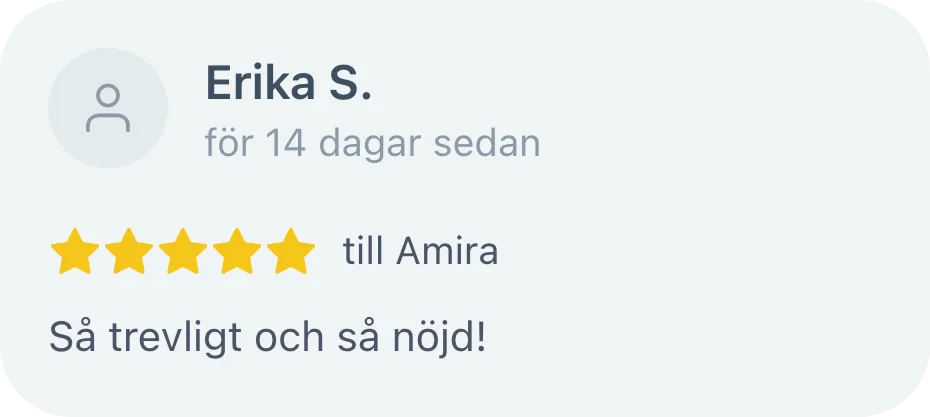The height and width of the screenshot is (417, 930).
Task: Click the word "nöjd!" in the review
Action: click(x=440, y=338)
